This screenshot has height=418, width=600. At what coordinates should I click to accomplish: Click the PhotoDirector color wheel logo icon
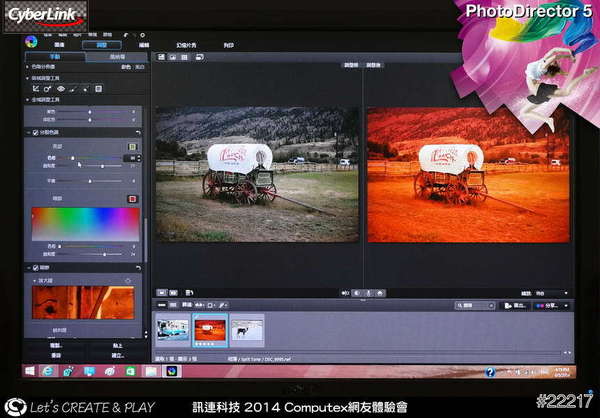(31, 42)
